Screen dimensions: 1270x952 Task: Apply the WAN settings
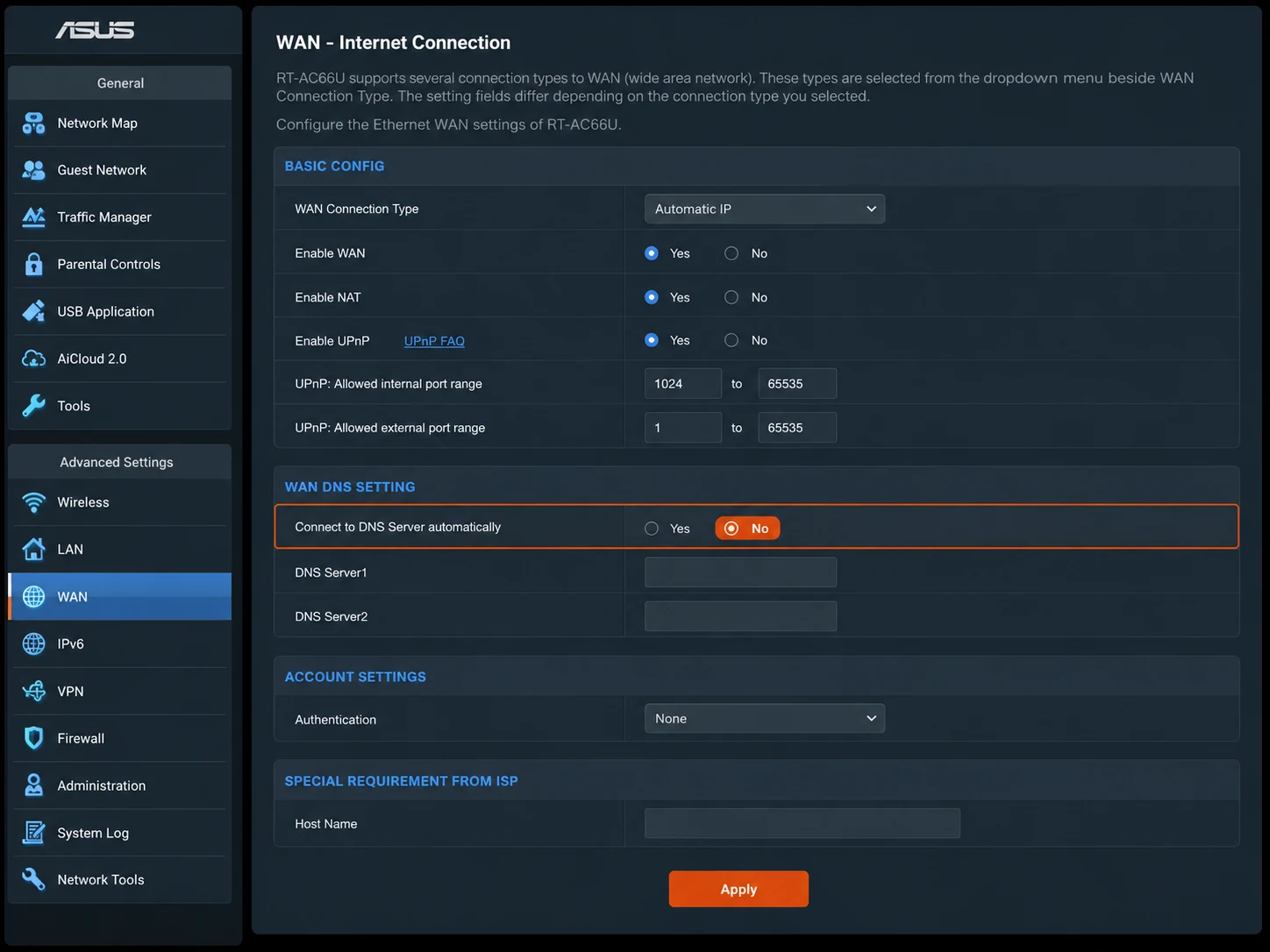point(738,889)
